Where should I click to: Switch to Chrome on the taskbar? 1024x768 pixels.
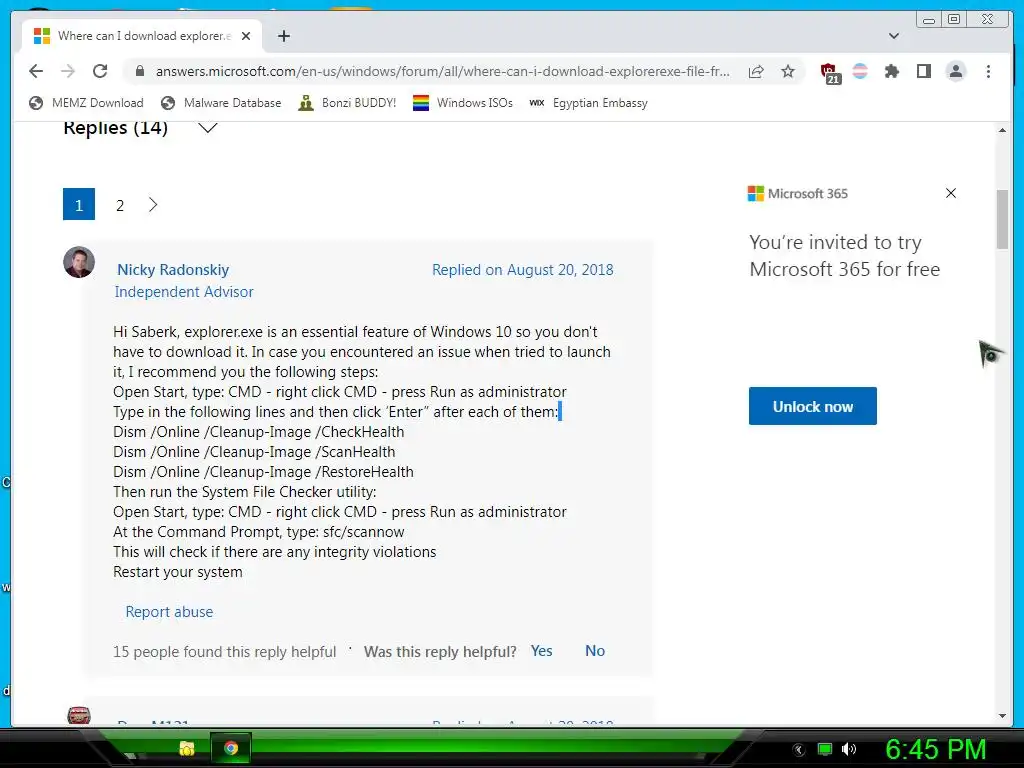231,748
